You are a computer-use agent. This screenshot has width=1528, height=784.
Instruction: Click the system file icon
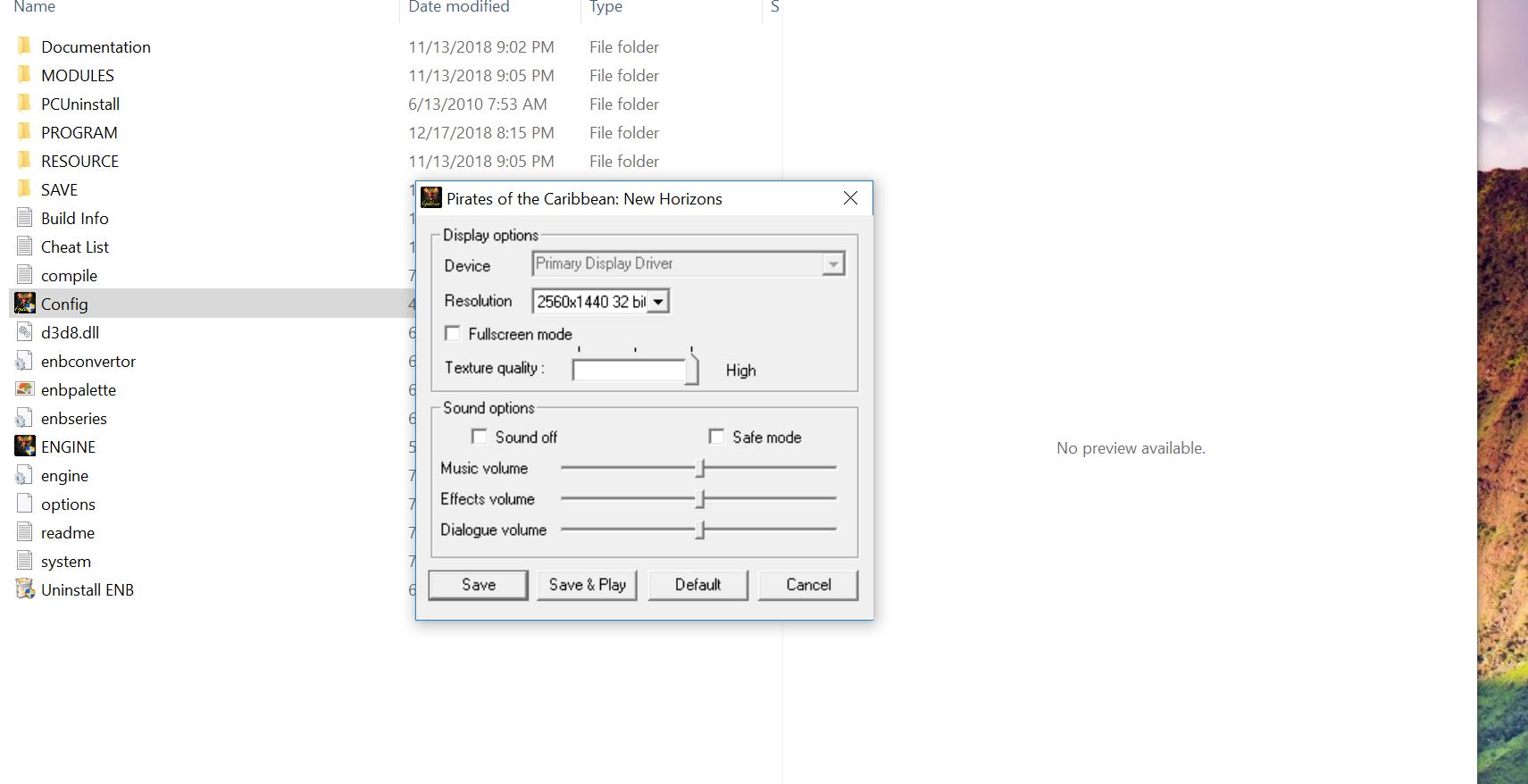pyautogui.click(x=25, y=561)
